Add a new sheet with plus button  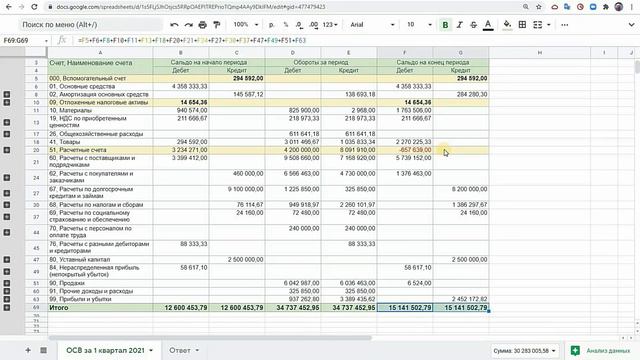(x=28, y=350)
